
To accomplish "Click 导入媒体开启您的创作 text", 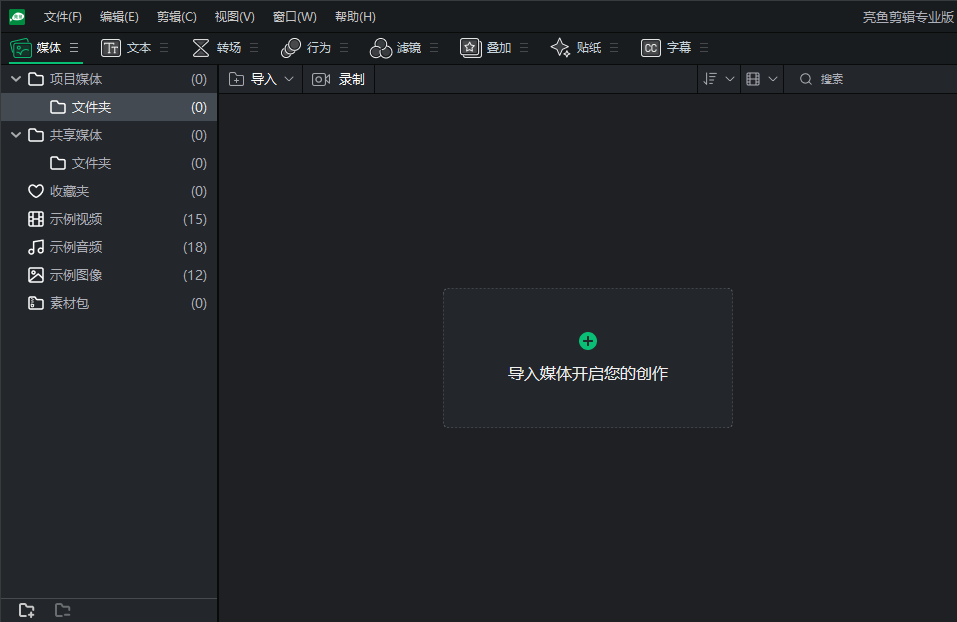I will pyautogui.click(x=588, y=374).
